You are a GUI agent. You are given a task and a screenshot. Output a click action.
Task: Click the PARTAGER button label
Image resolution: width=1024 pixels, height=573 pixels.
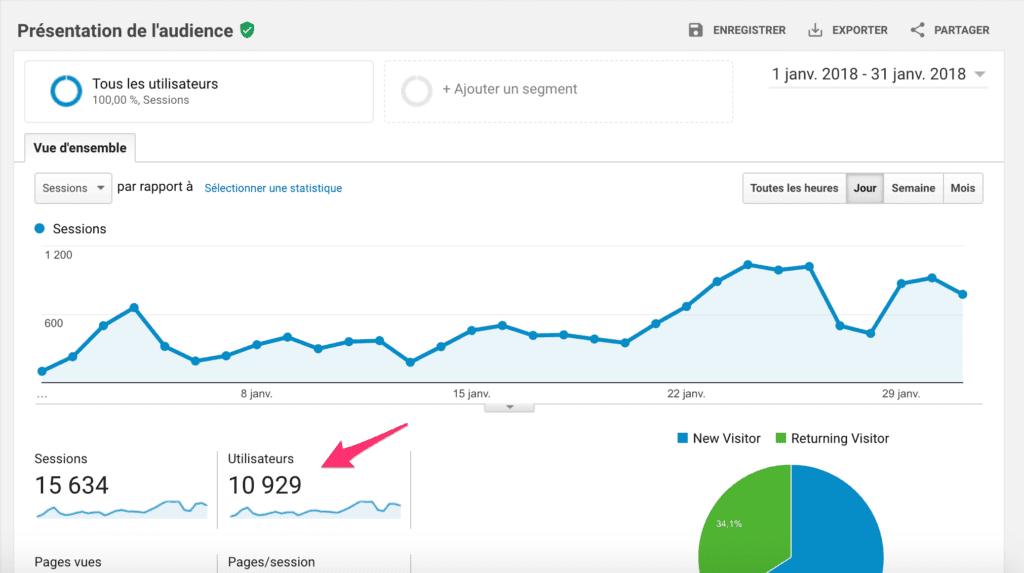point(961,30)
